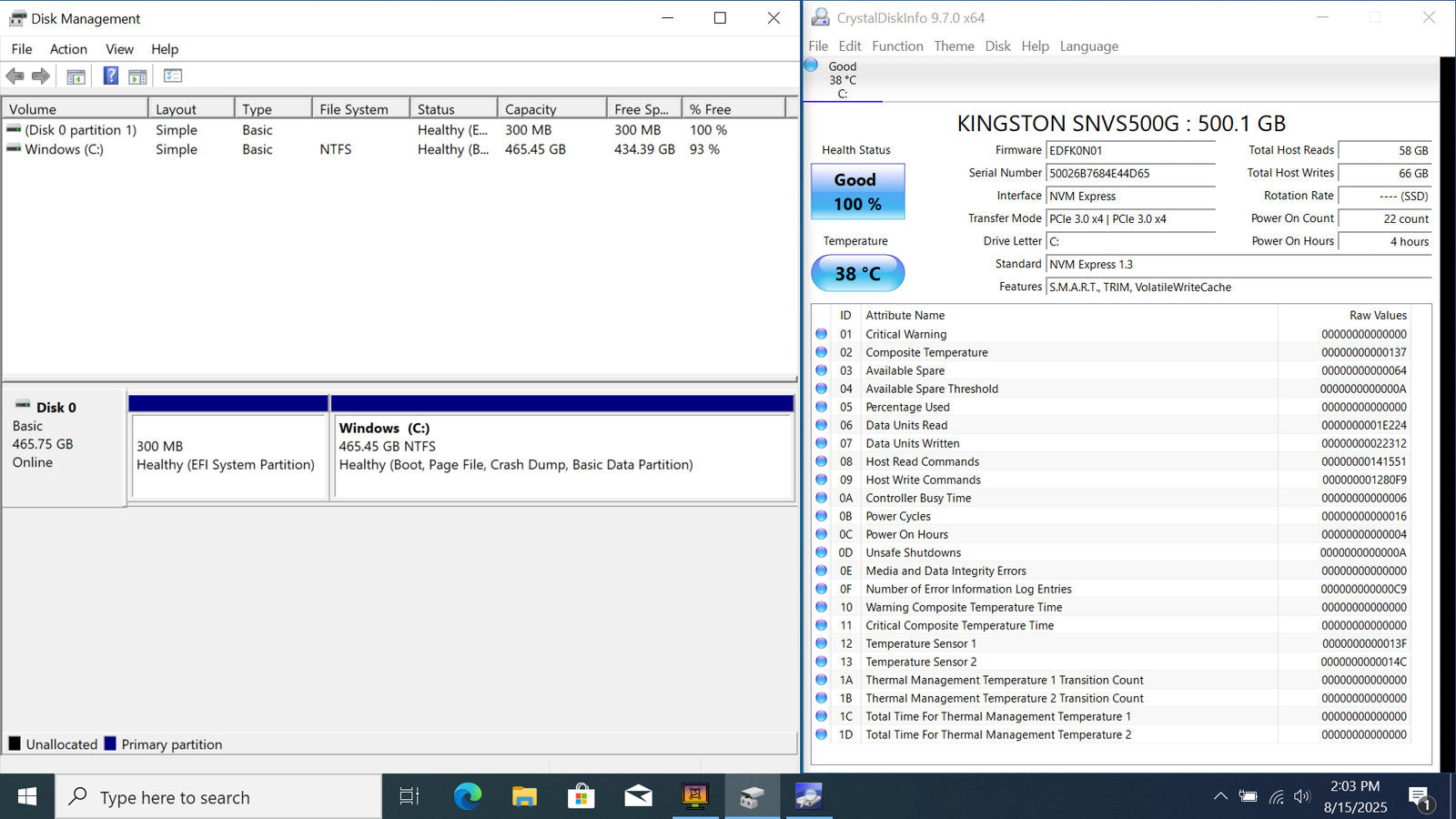Click the blue status orb for Critical Warning

pyautogui.click(x=822, y=334)
